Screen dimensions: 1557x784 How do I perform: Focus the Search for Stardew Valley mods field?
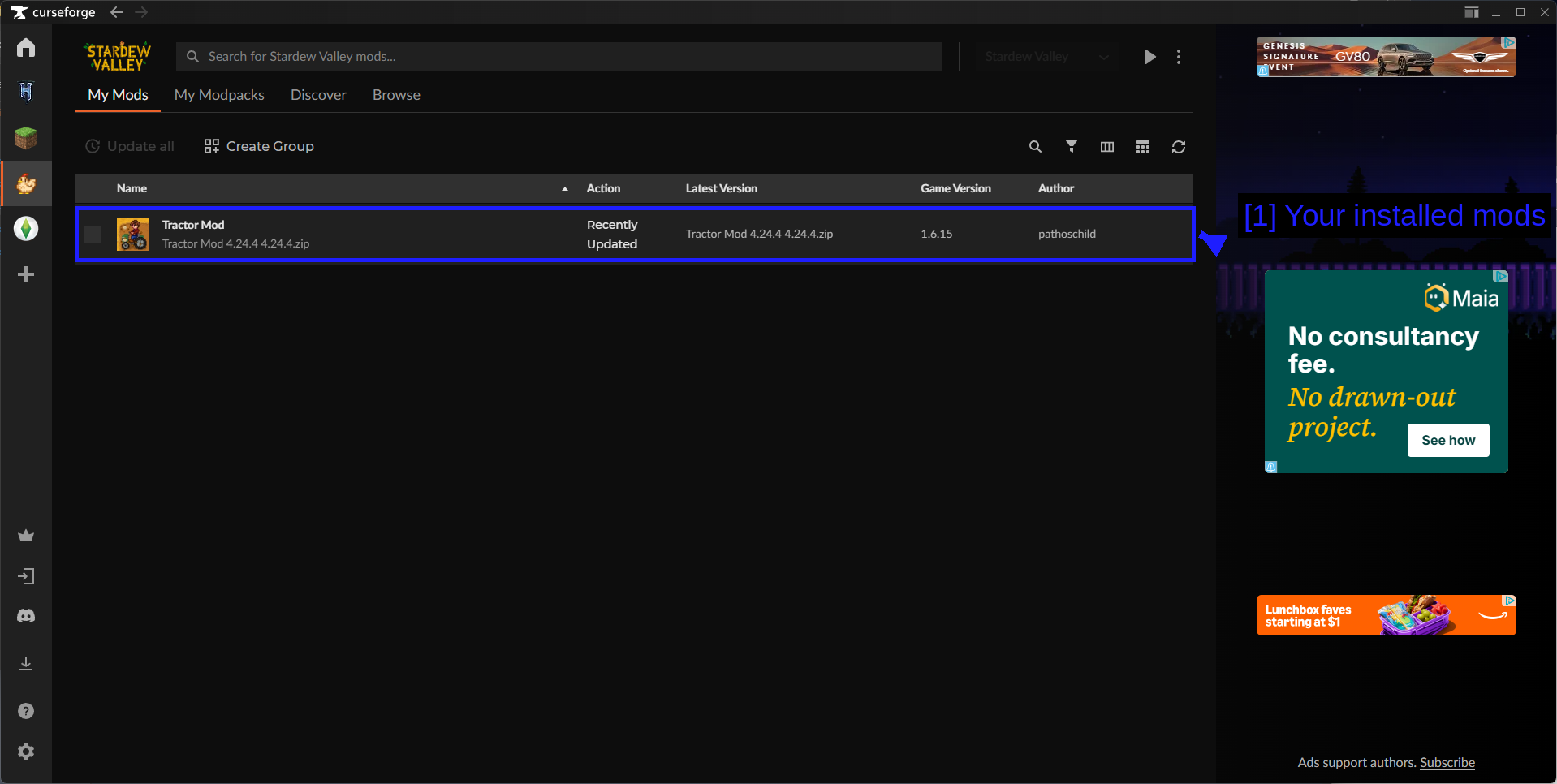point(559,57)
